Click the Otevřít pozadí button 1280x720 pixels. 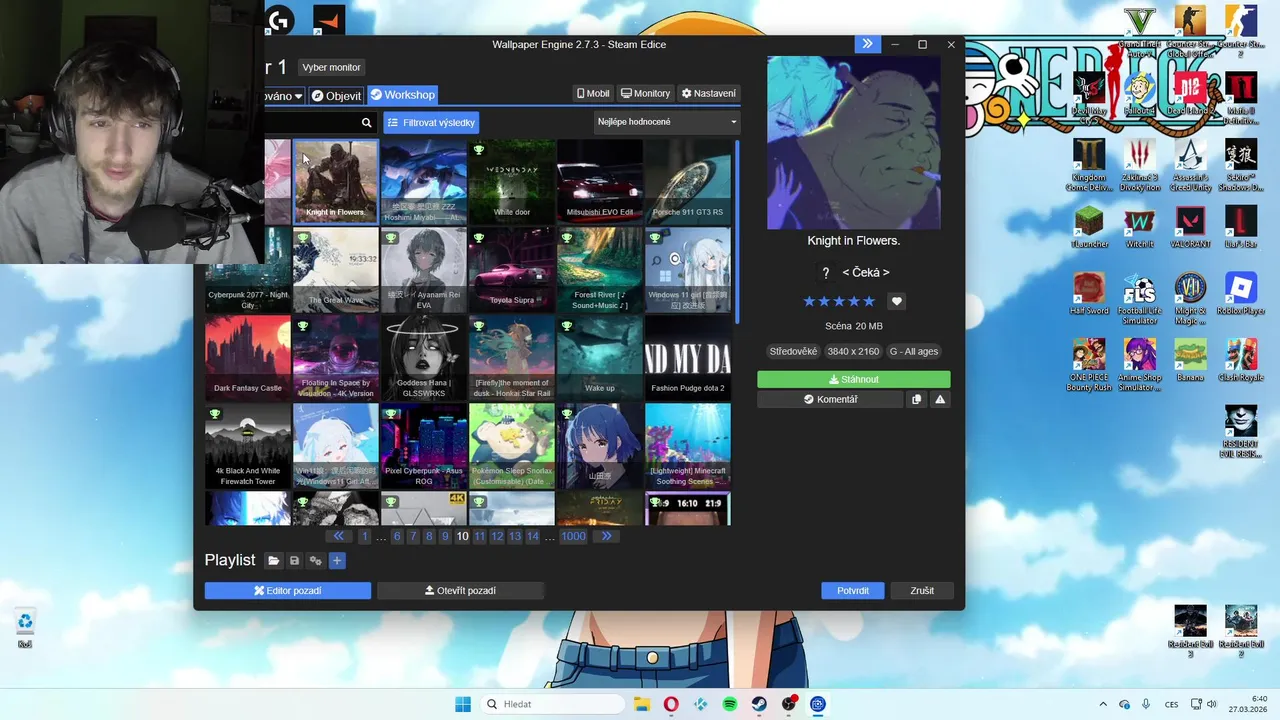(x=460, y=591)
